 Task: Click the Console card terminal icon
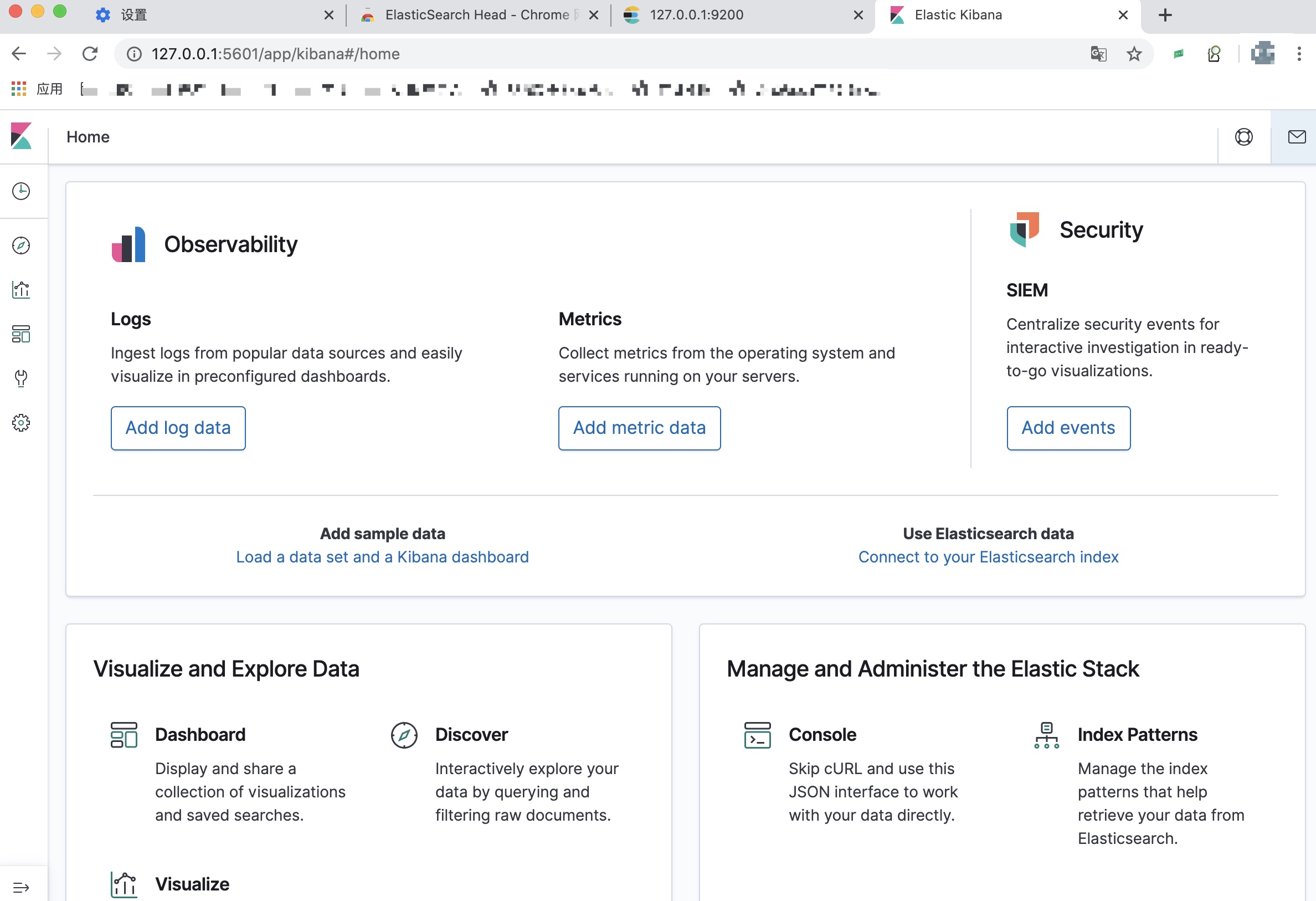(757, 735)
